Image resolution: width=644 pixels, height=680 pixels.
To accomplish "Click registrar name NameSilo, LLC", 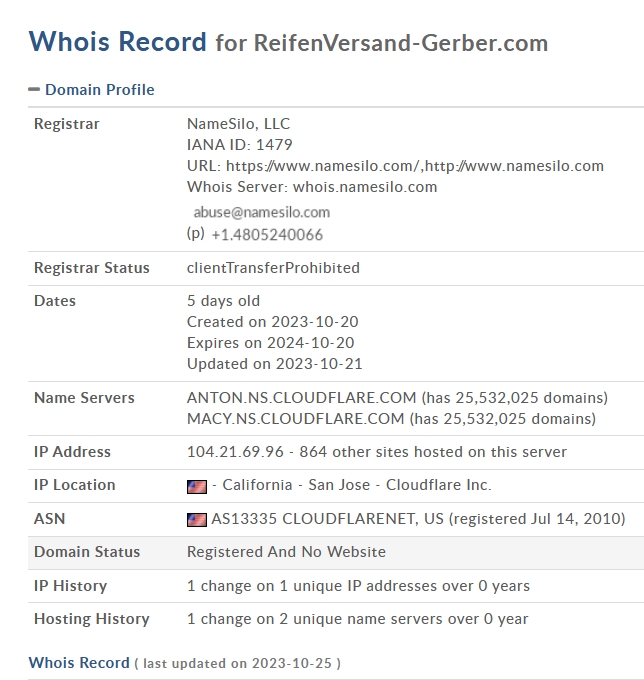I will pos(238,124).
